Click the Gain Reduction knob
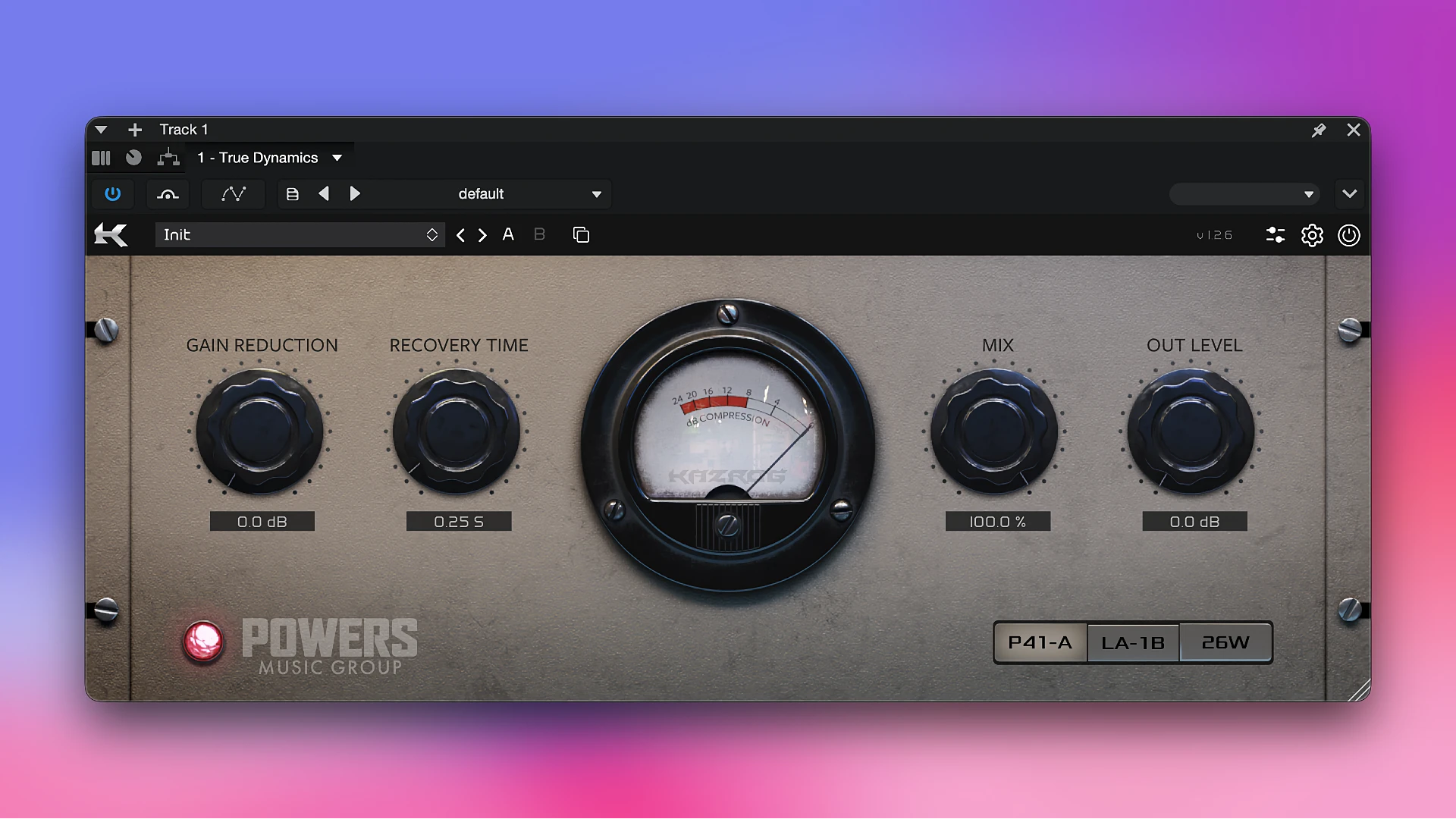 (x=260, y=431)
